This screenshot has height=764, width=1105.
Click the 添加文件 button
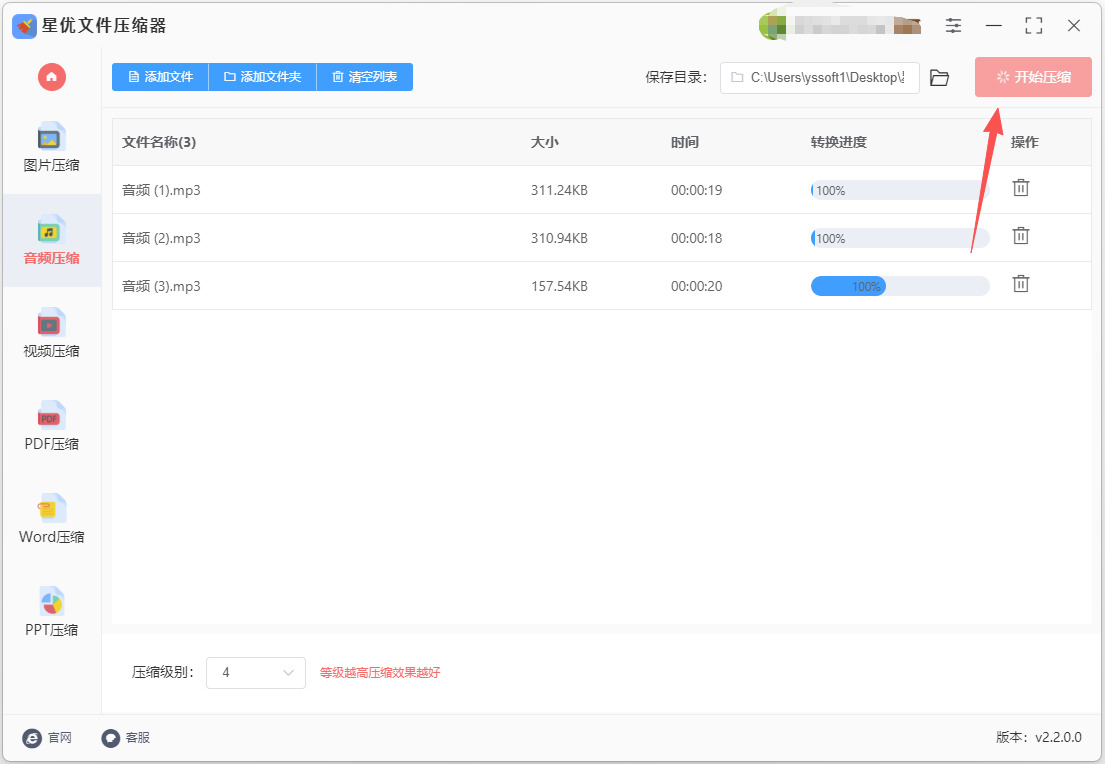point(160,77)
